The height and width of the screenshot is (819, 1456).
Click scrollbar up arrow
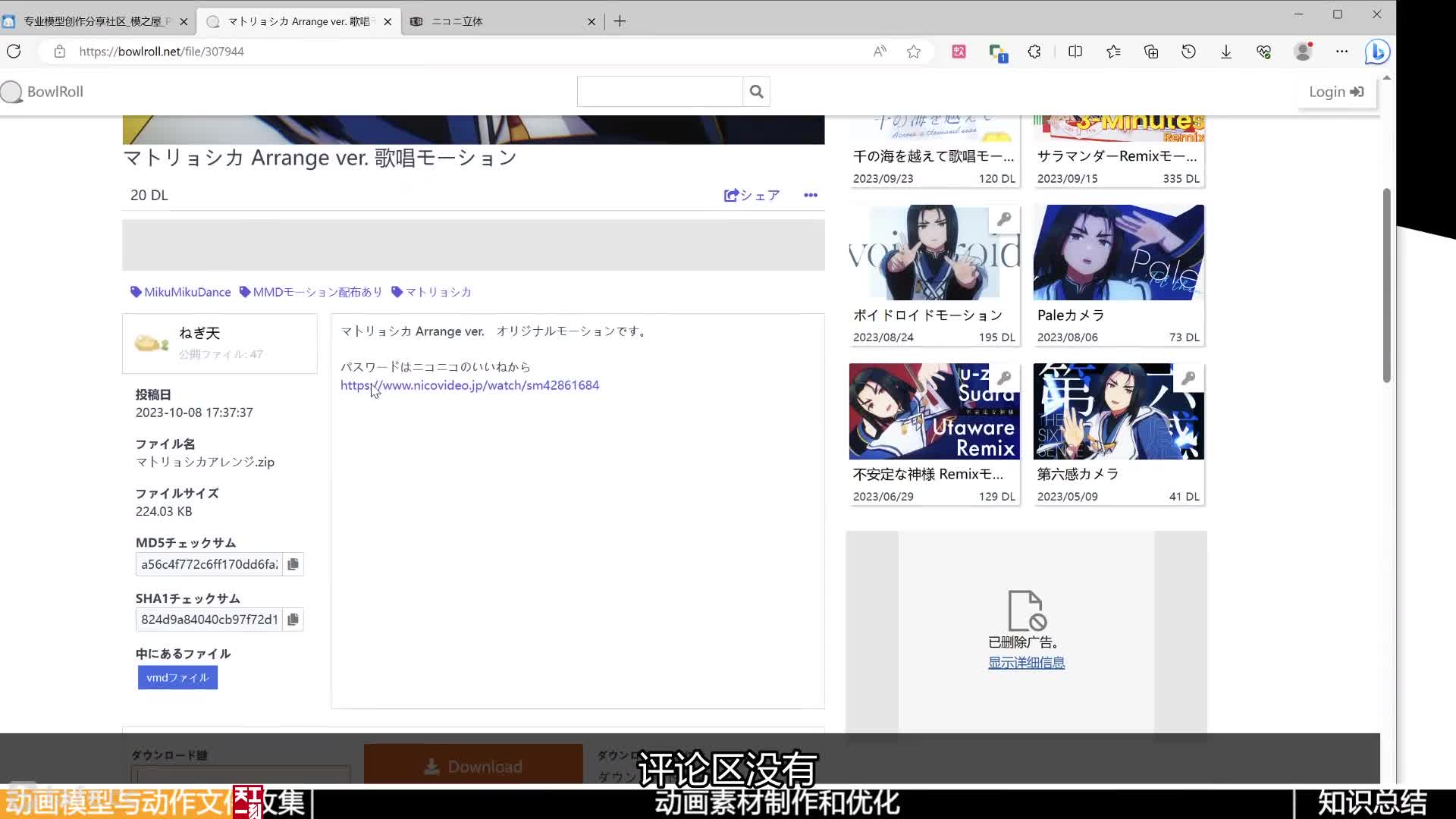pyautogui.click(x=1386, y=78)
